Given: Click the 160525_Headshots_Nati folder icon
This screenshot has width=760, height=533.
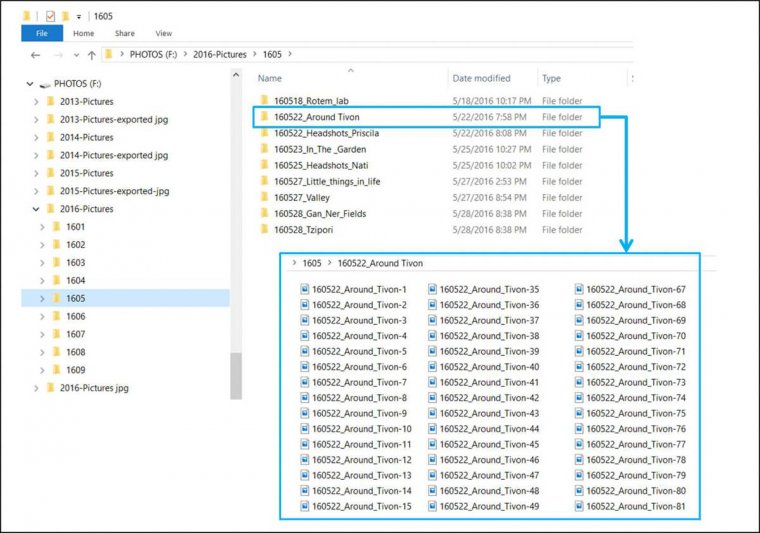Looking at the screenshot, I should (264, 165).
